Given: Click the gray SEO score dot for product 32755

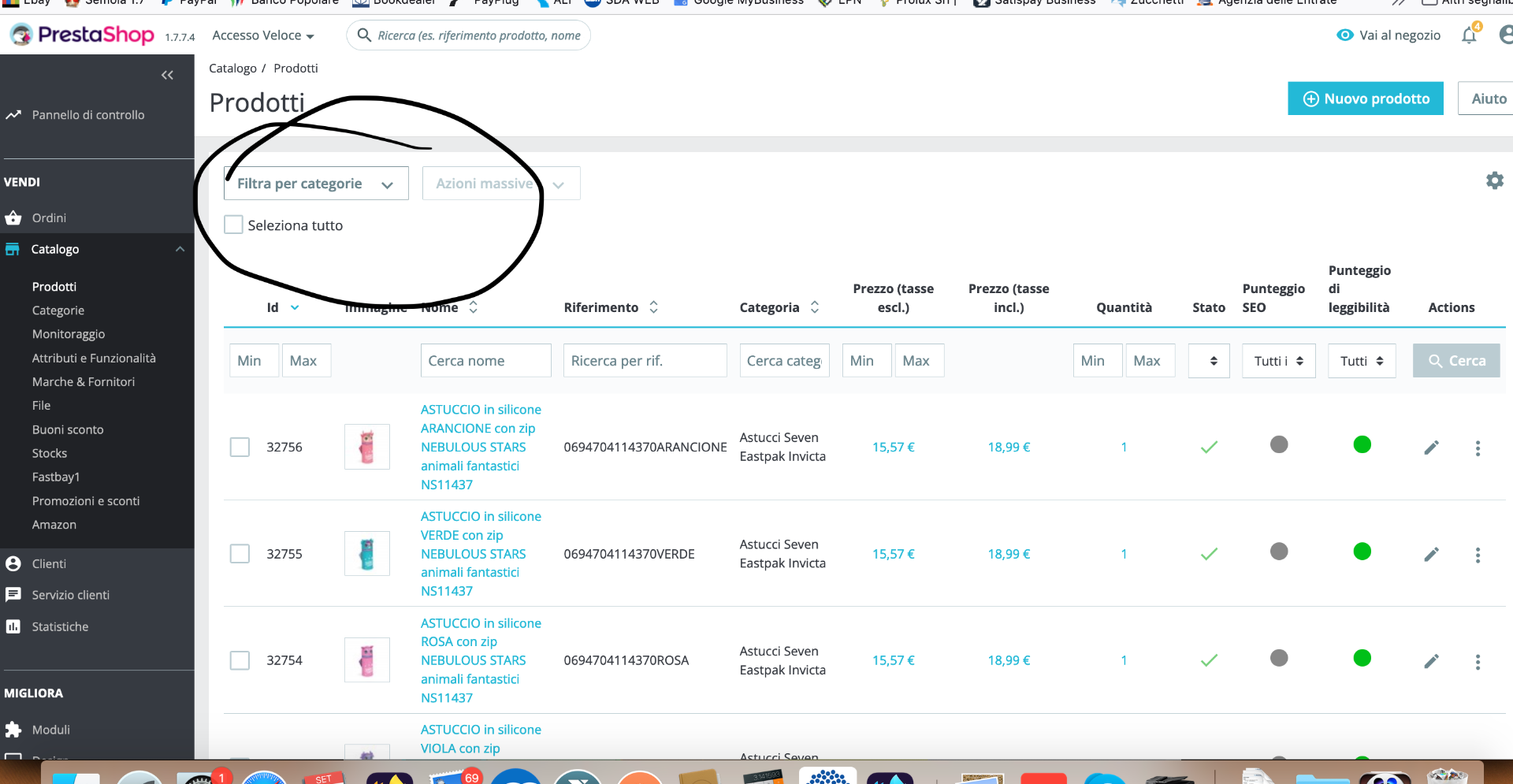Looking at the screenshot, I should coord(1279,552).
